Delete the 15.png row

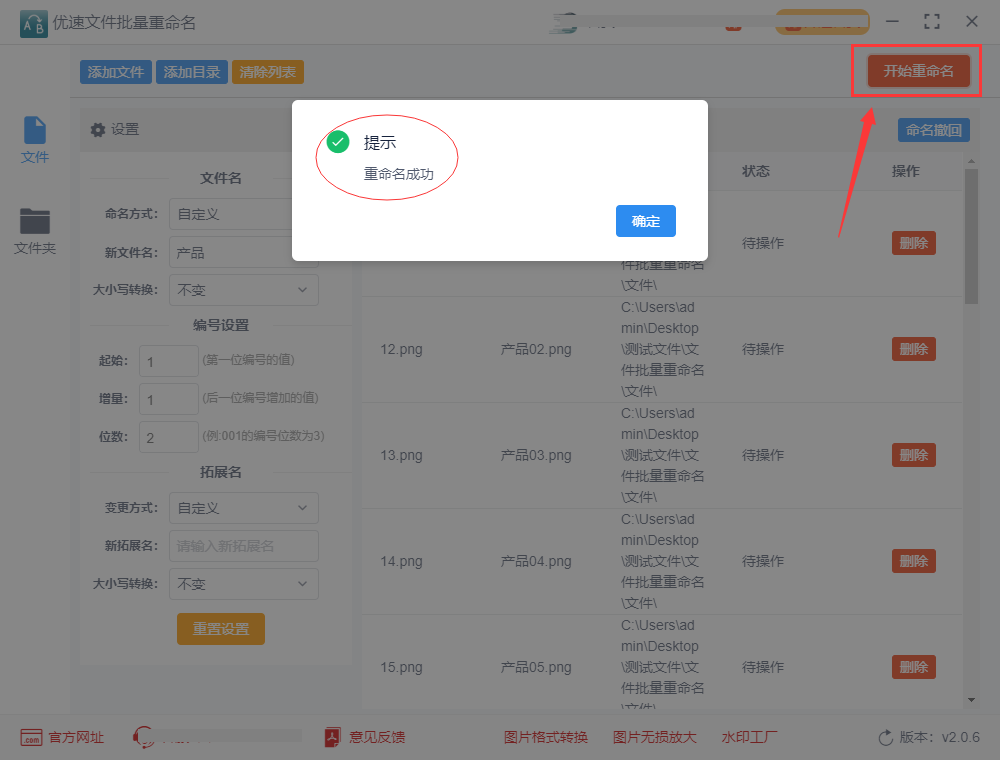tap(913, 667)
